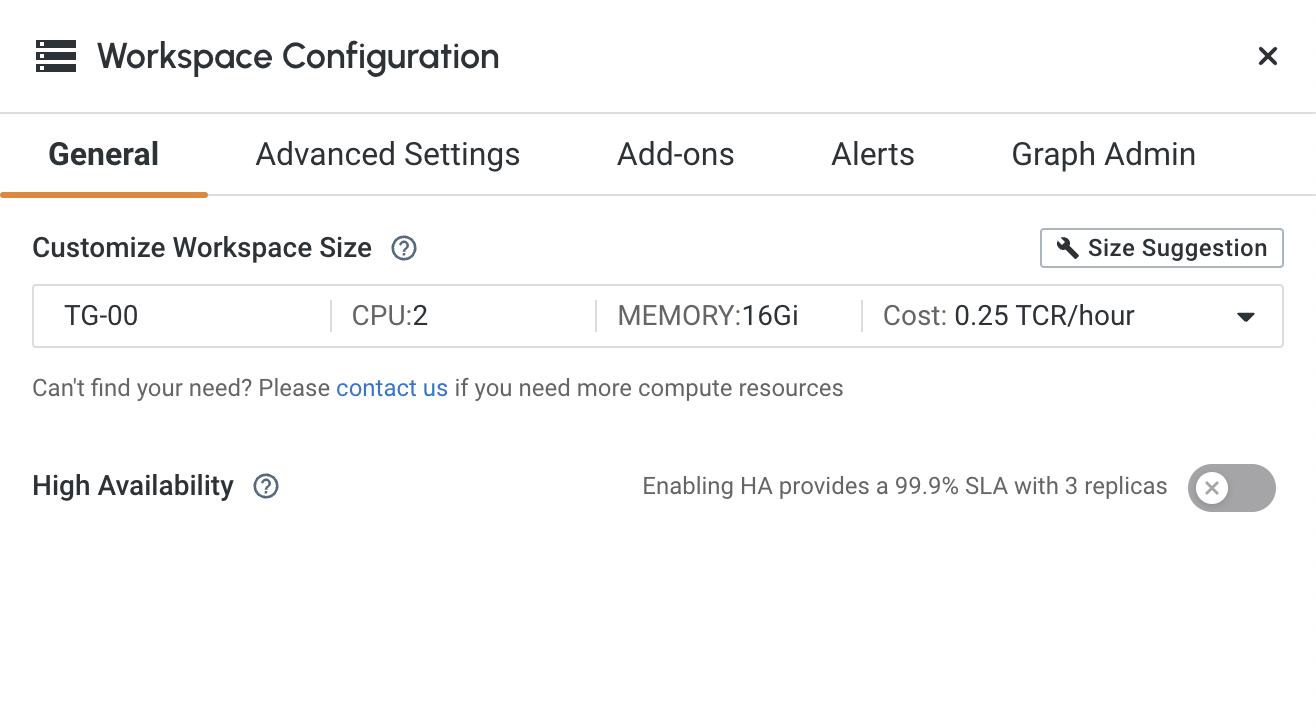
Task: Click the Workspace Configuration title text
Action: pos(298,56)
